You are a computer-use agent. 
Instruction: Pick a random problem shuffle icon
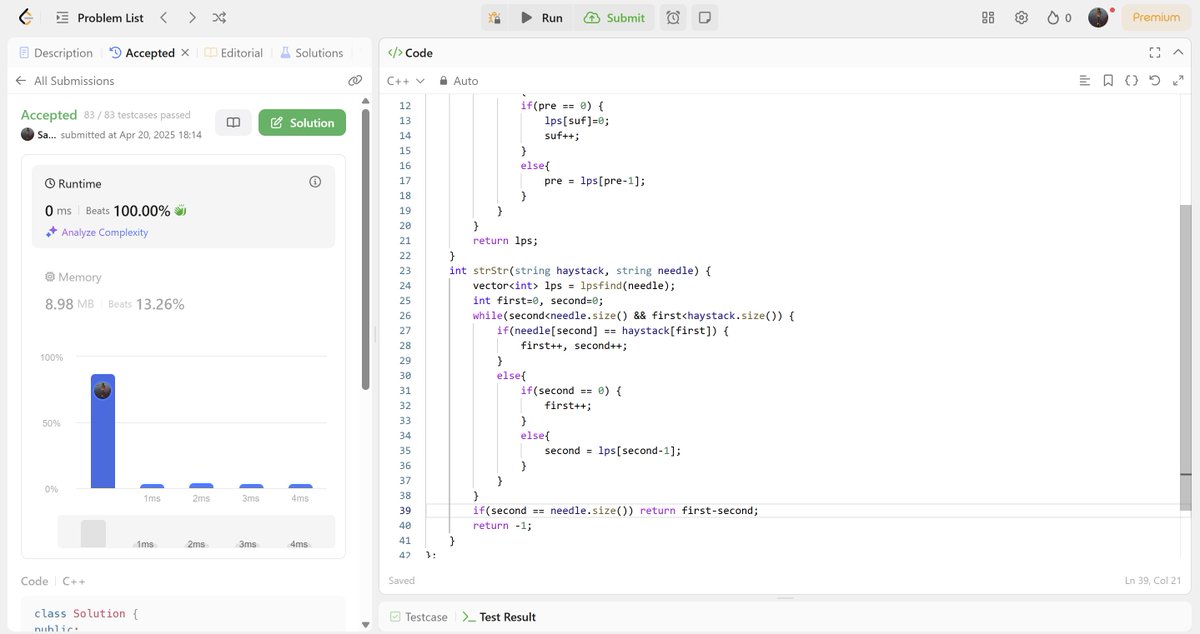click(220, 17)
